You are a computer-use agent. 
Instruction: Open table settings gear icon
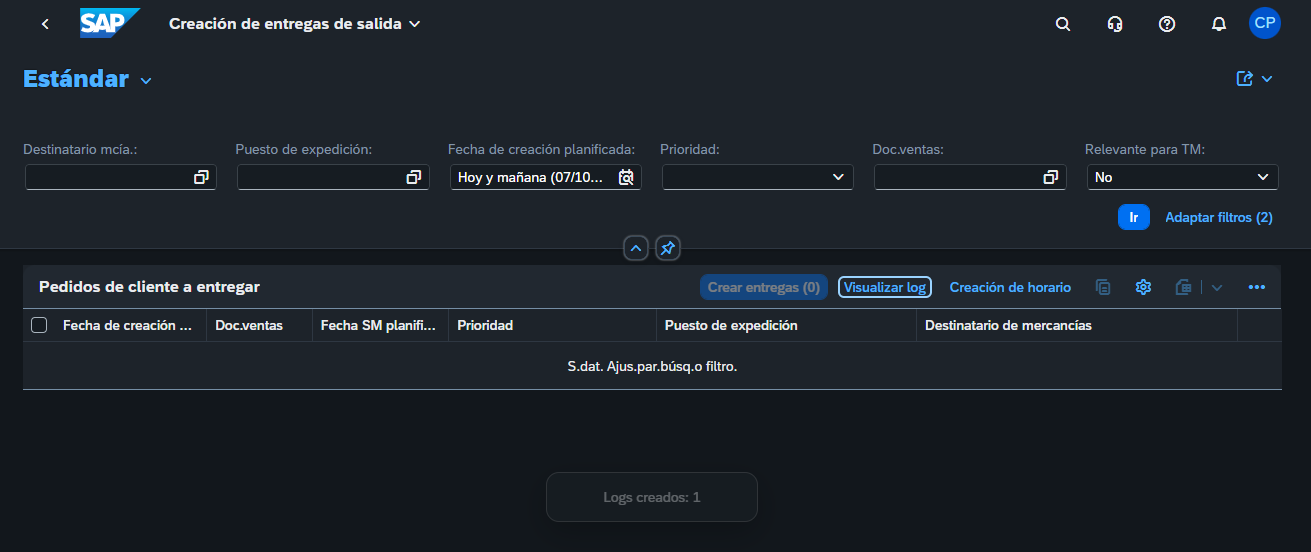(x=1143, y=287)
